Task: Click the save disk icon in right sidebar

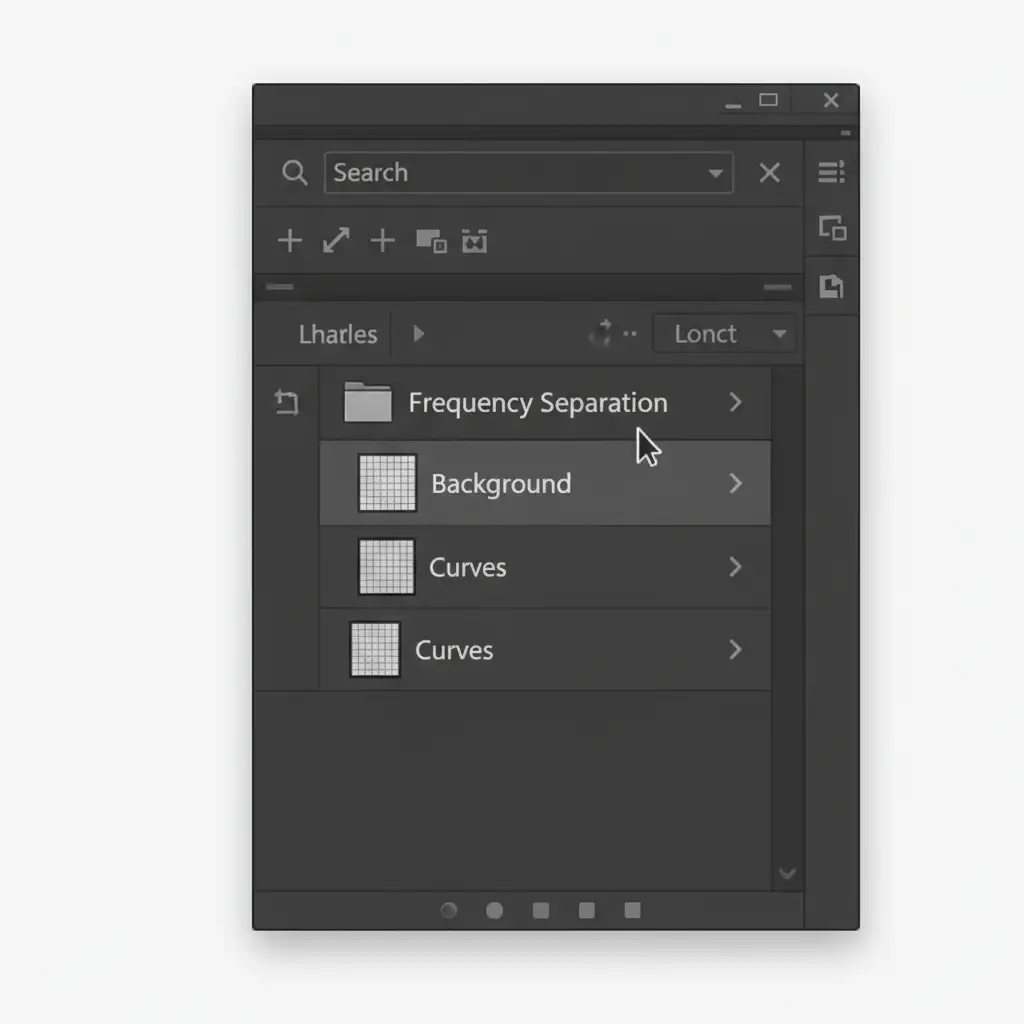Action: [831, 288]
